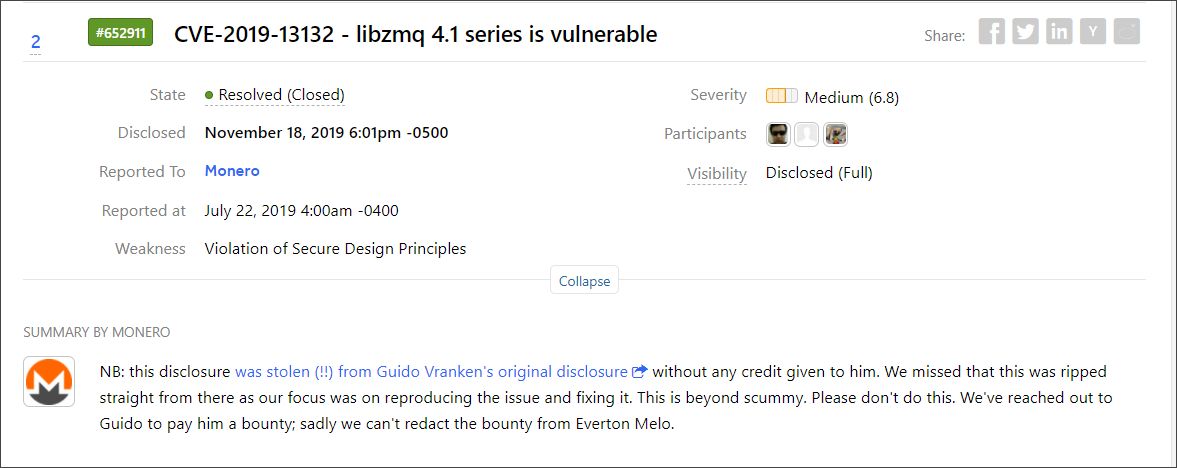Image resolution: width=1177 pixels, height=468 pixels.
Task: Click the Visibility label
Action: (x=717, y=174)
